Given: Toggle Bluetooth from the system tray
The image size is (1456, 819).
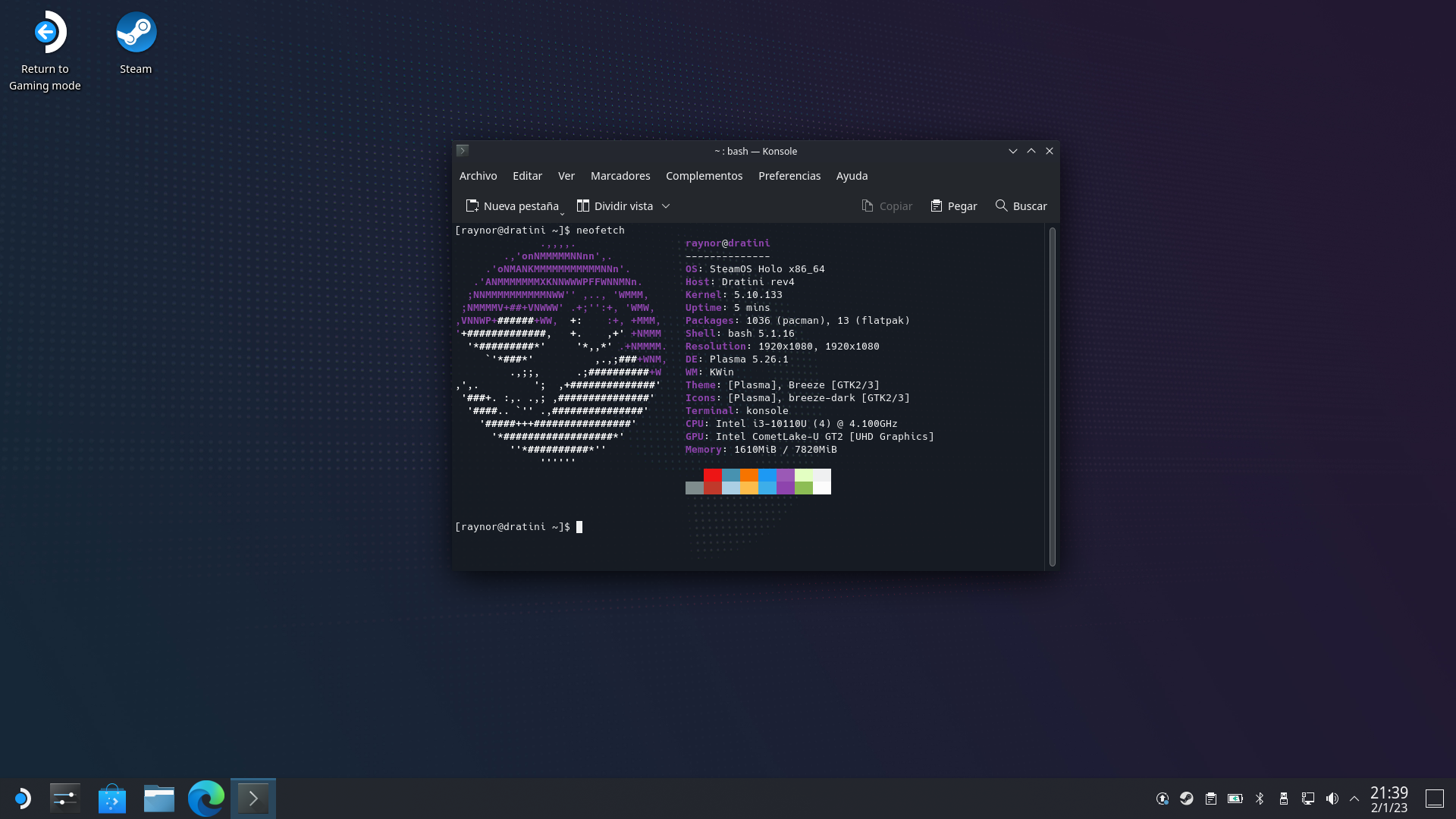Looking at the screenshot, I should (x=1260, y=798).
